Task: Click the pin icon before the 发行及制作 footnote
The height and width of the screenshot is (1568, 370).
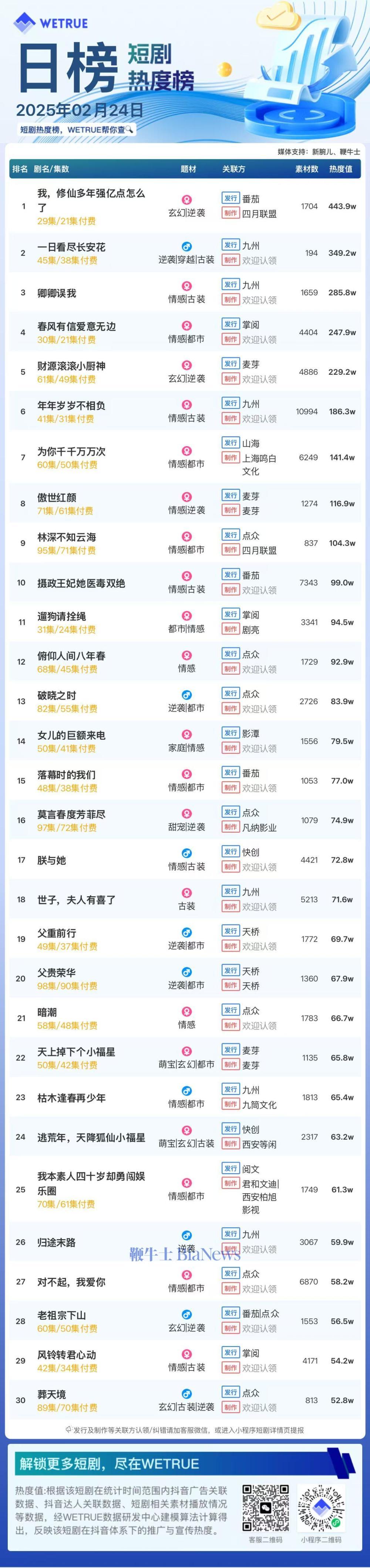Action: click(x=68, y=1430)
